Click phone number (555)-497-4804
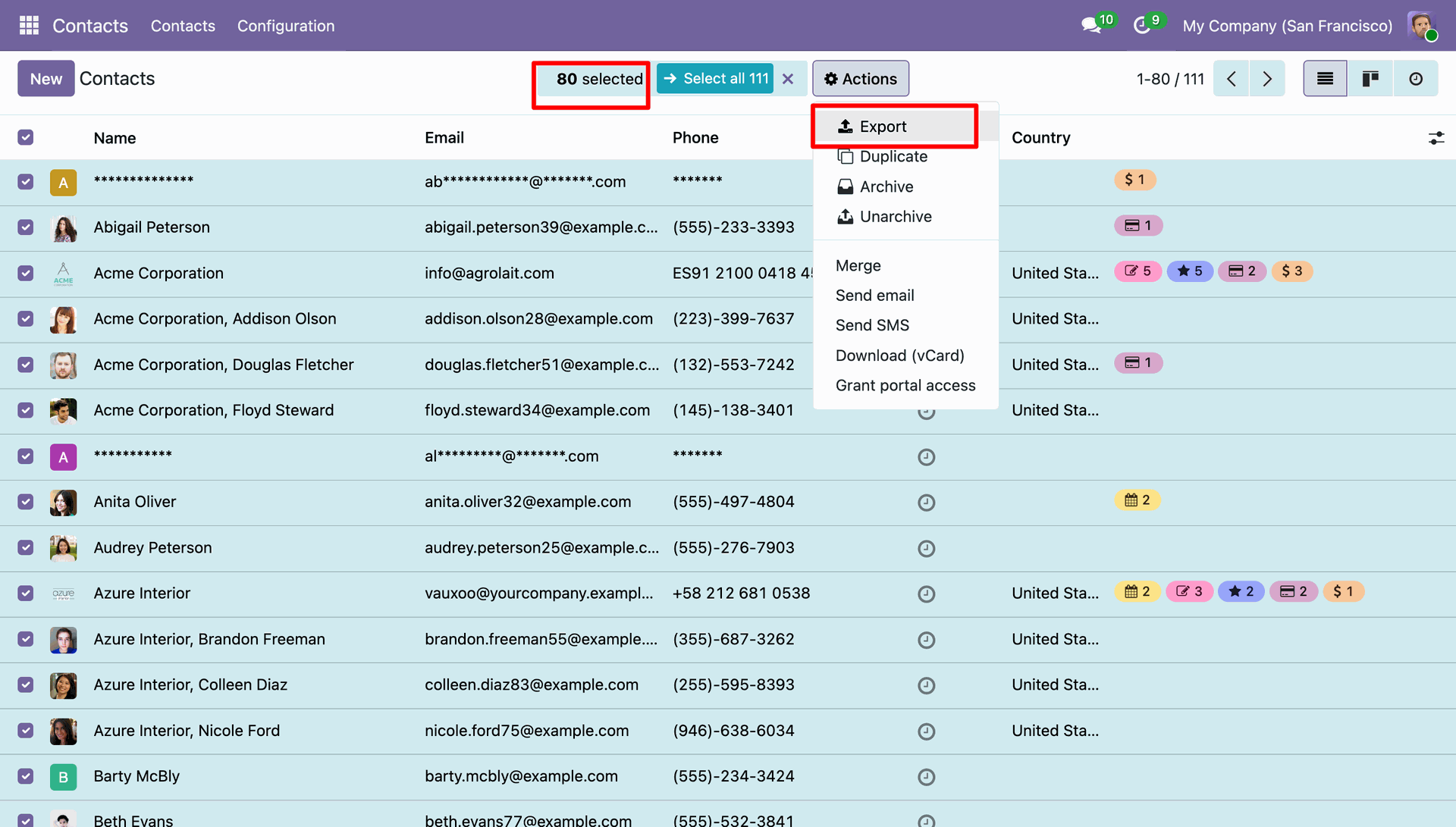 (733, 502)
